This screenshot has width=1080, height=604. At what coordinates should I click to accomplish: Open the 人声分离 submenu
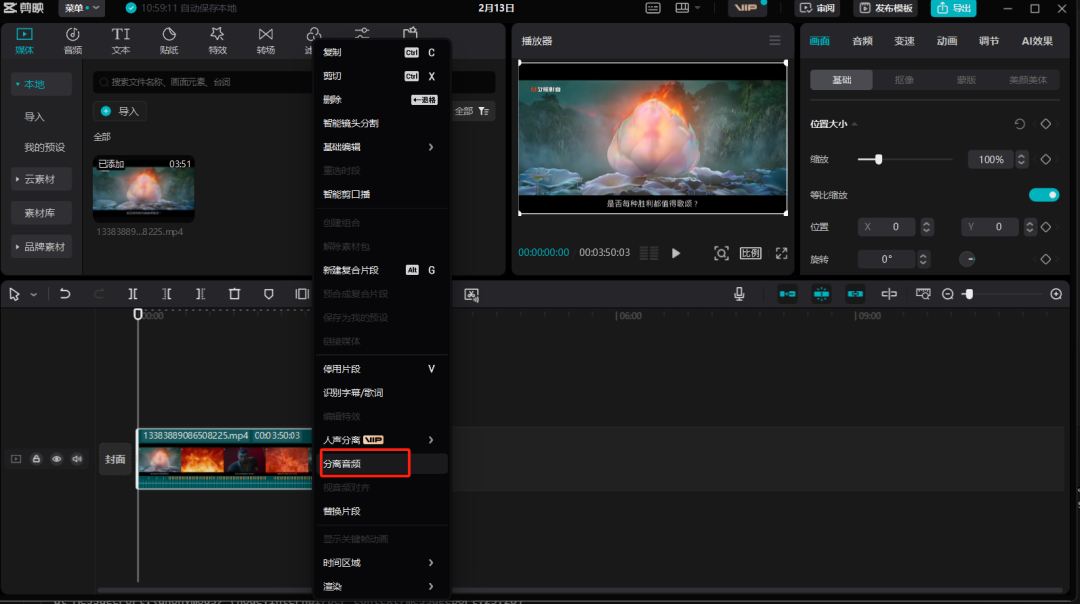(x=380, y=439)
